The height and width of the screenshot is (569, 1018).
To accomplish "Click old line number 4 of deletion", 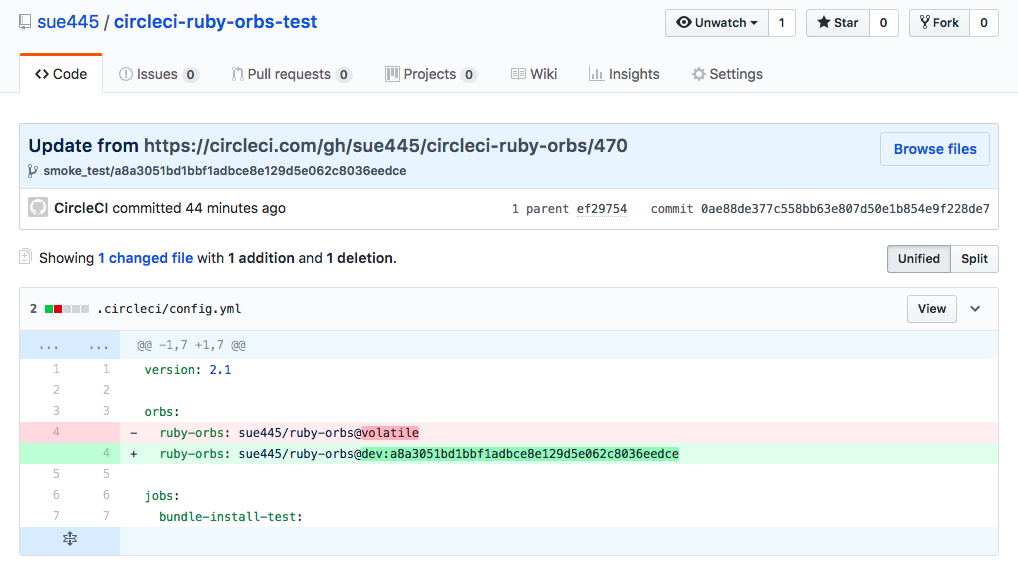I will 56,432.
